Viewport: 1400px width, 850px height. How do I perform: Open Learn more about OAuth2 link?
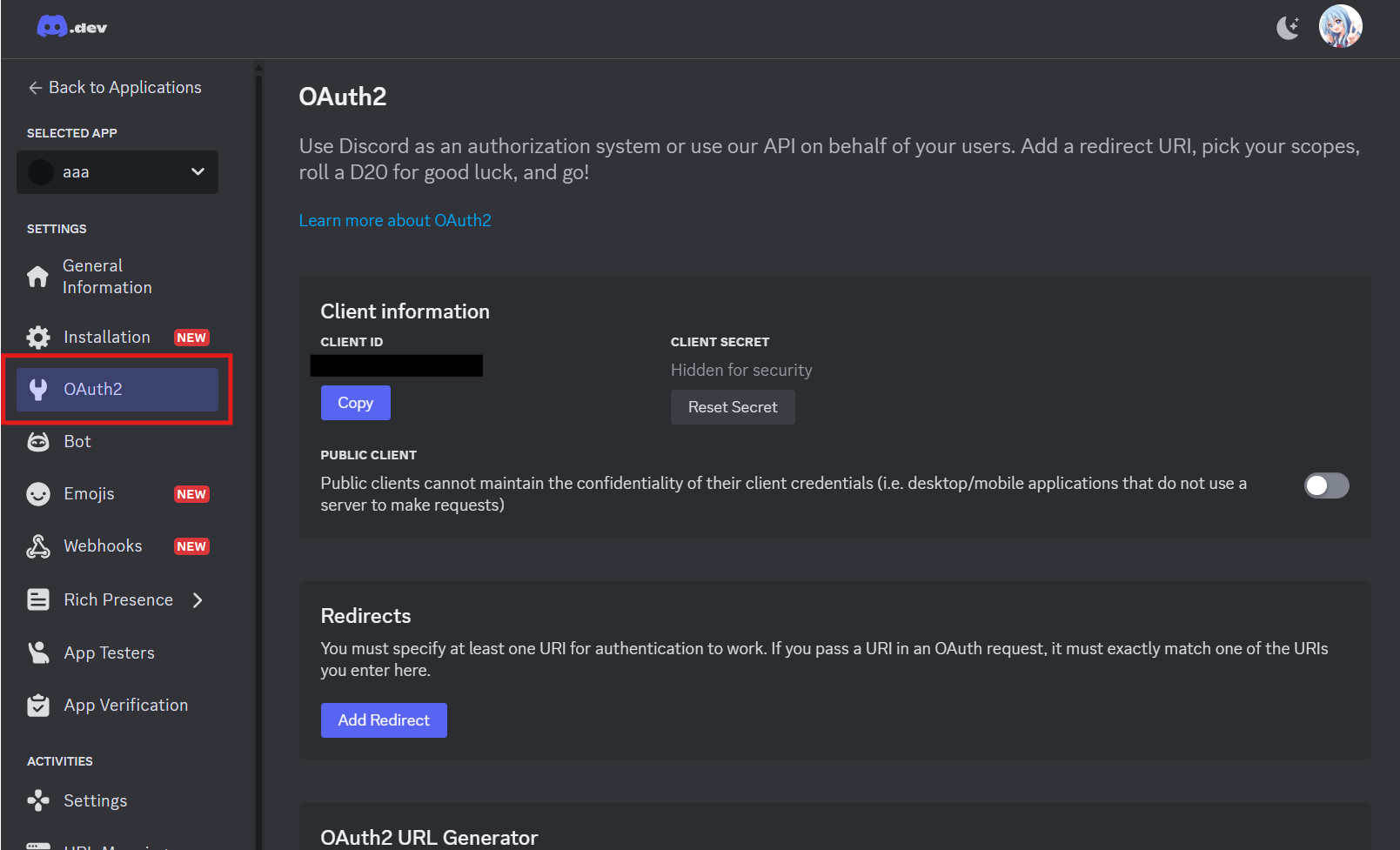point(395,221)
